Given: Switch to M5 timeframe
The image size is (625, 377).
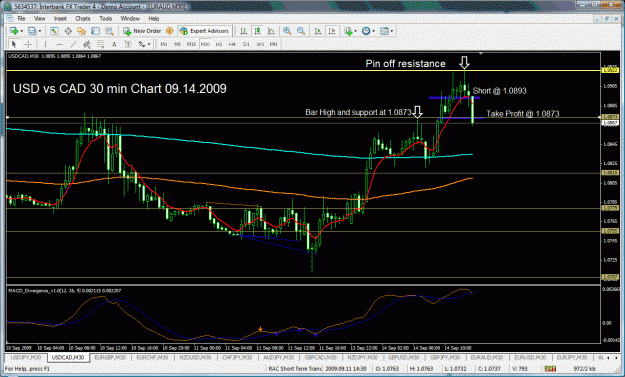Looking at the screenshot, I should [178, 44].
